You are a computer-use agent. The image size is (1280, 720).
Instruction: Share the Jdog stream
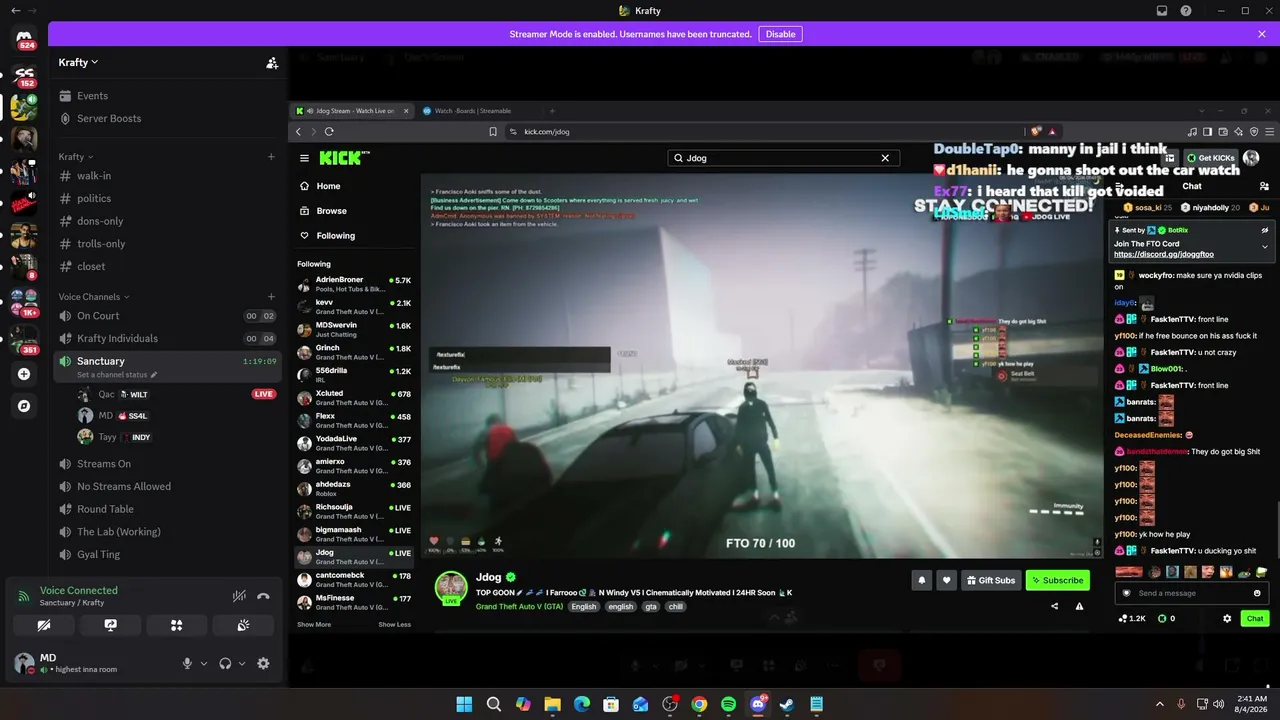tap(1054, 606)
